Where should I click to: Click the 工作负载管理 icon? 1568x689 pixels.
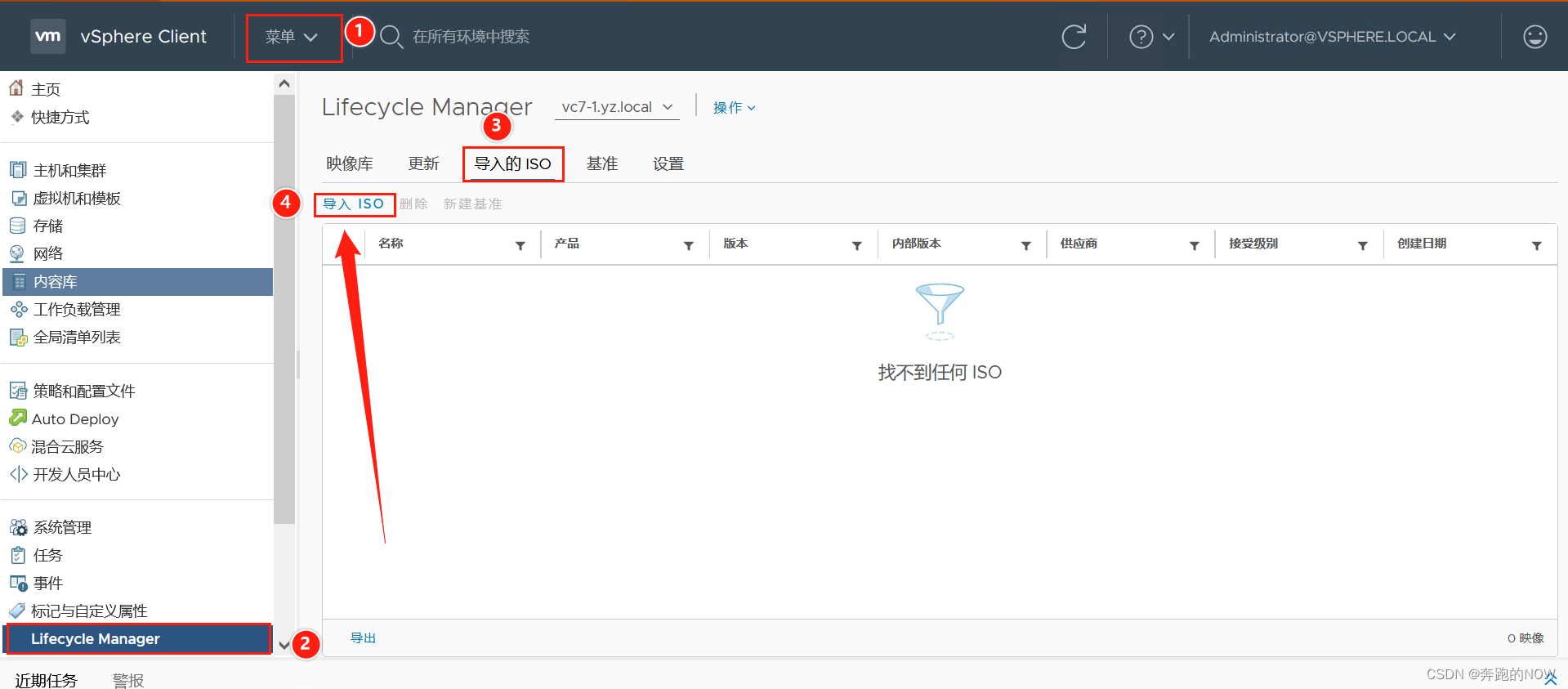tap(19, 309)
